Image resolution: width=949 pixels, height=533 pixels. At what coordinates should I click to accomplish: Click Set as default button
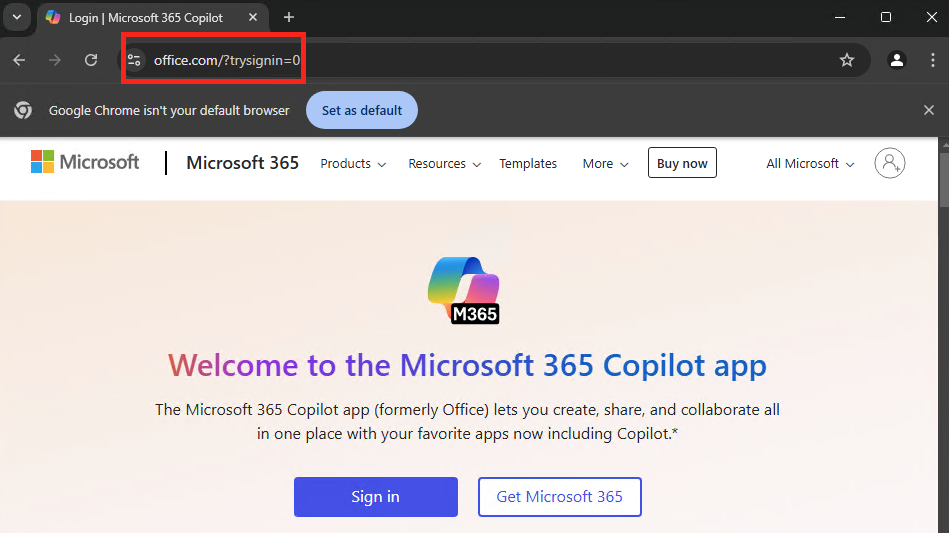click(x=362, y=110)
